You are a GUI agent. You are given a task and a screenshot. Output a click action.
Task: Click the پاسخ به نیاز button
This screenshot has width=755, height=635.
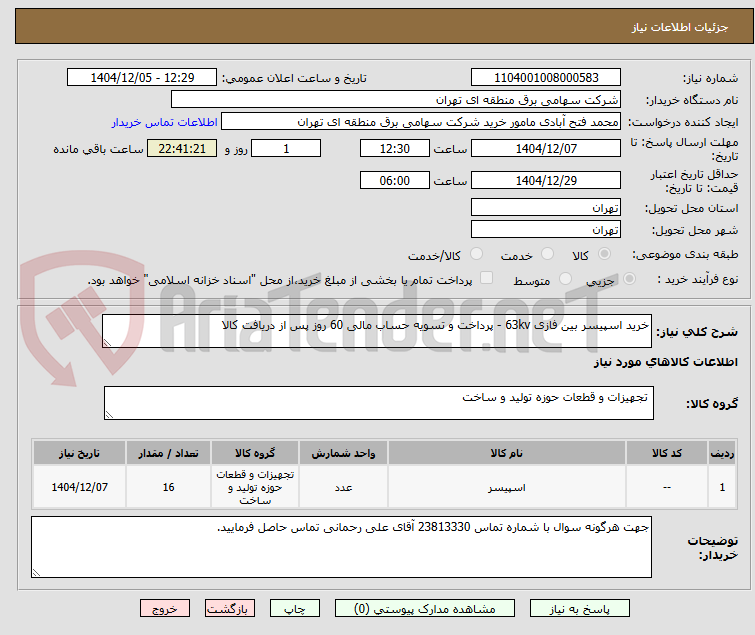pyautogui.click(x=579, y=609)
